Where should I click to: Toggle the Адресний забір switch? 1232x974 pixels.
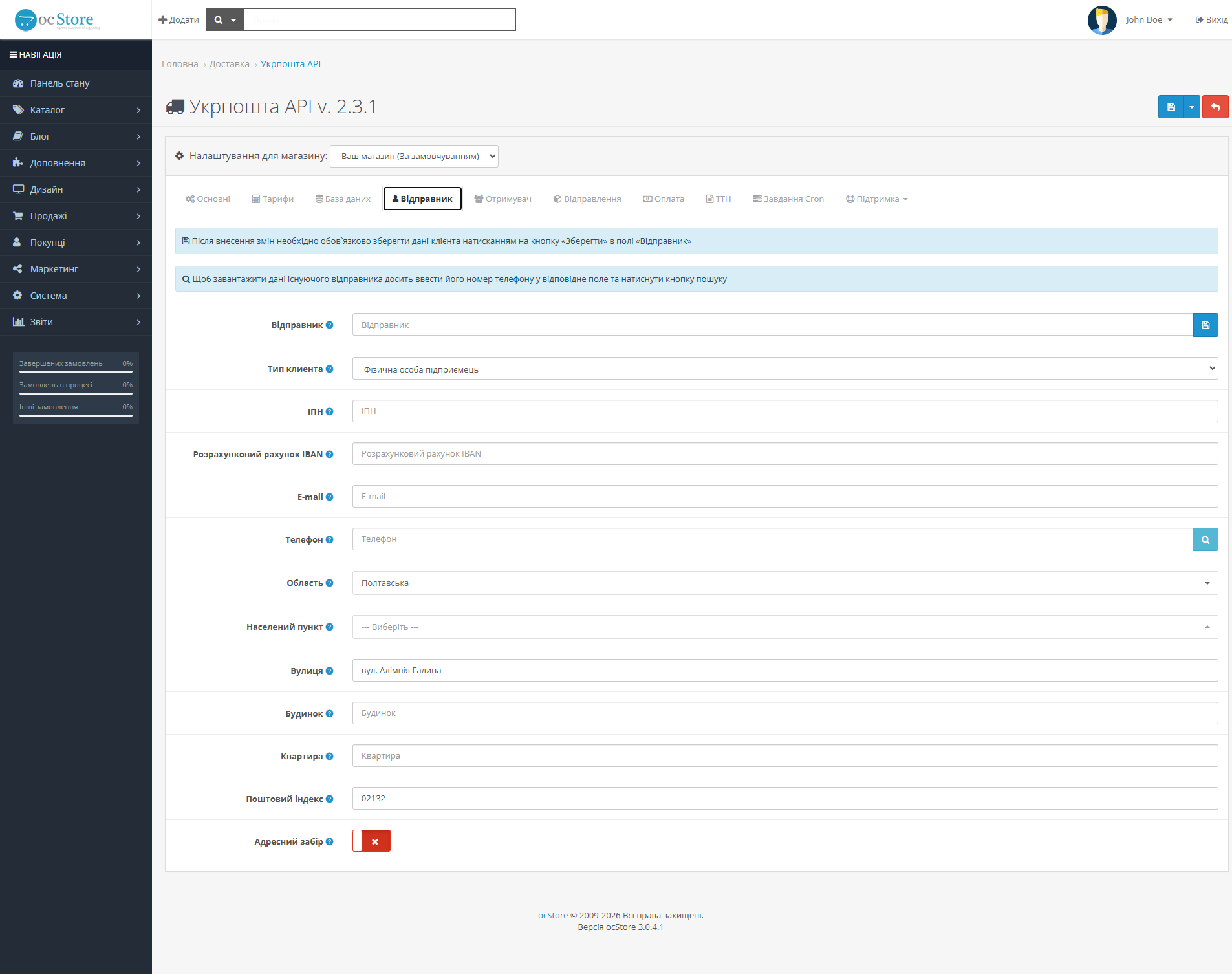[371, 841]
